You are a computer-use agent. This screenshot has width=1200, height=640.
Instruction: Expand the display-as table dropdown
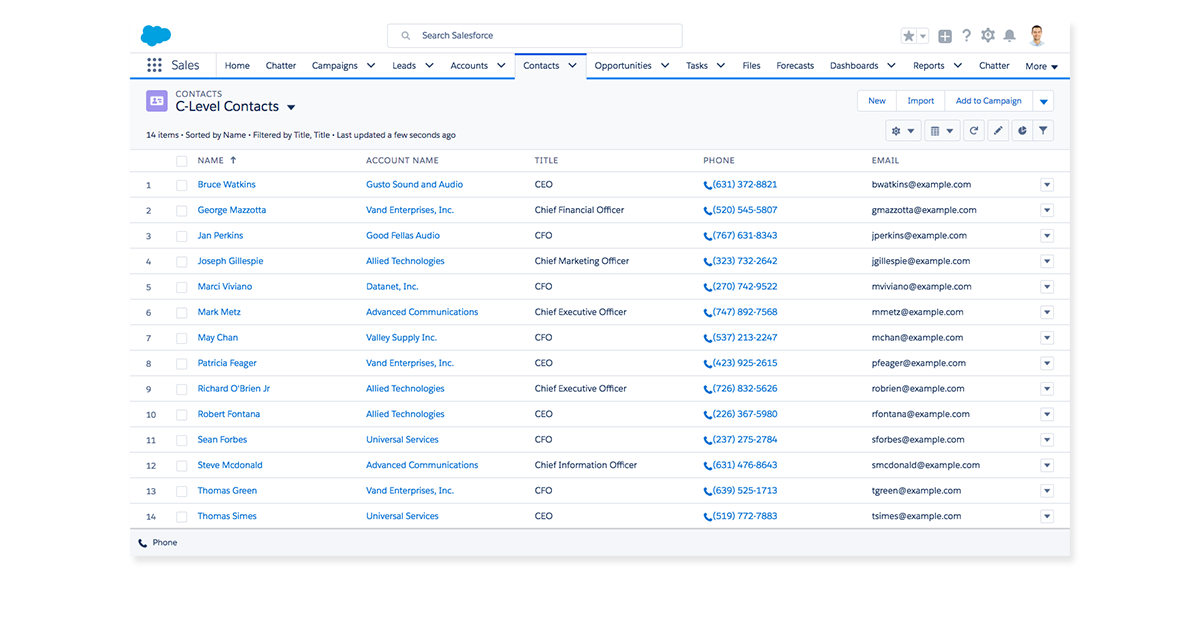(940, 131)
